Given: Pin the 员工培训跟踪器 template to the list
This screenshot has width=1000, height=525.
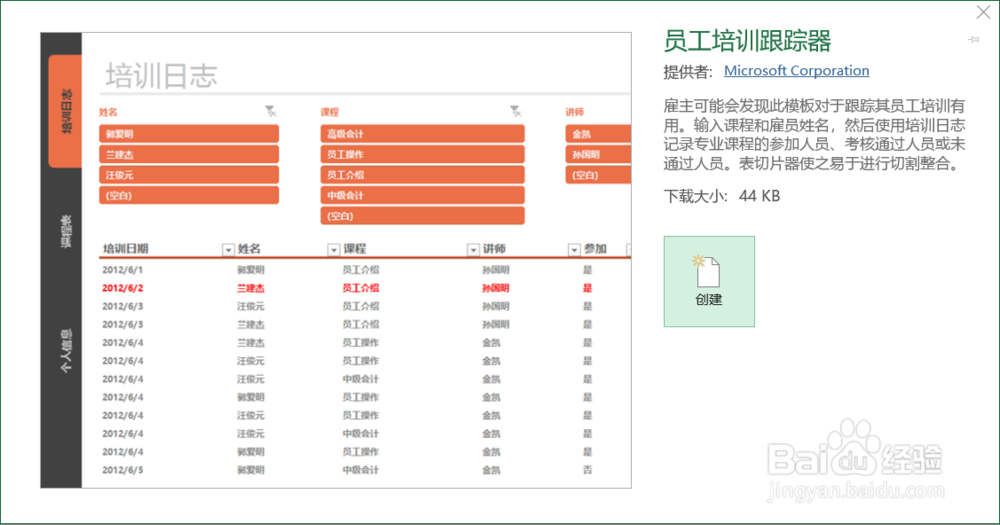Looking at the screenshot, I should point(974,40).
